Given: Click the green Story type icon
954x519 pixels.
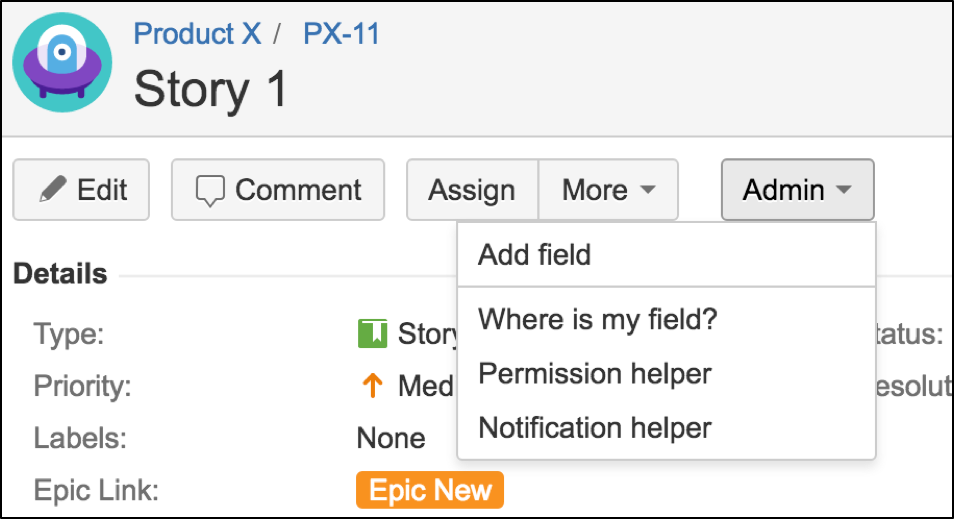Looking at the screenshot, I should coord(372,333).
